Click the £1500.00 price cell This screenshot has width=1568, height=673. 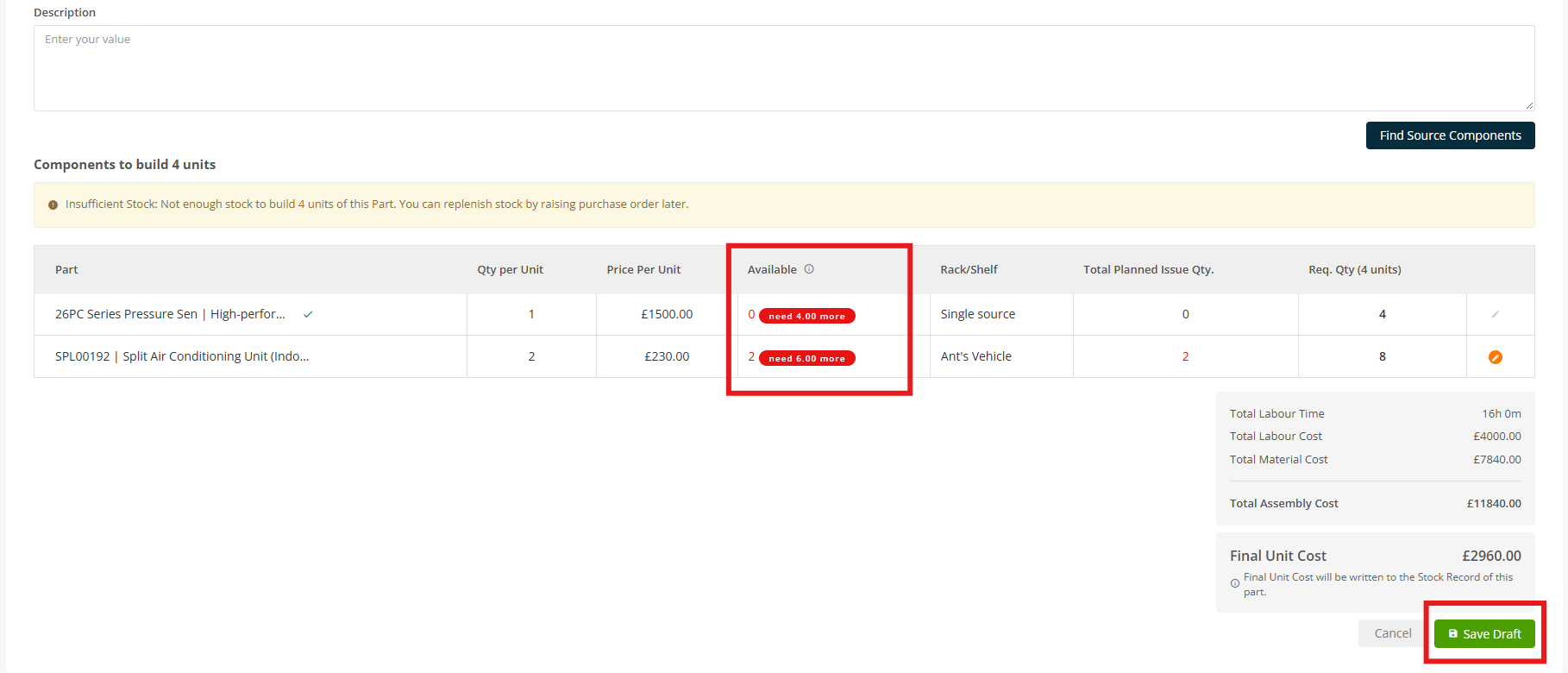[x=667, y=314]
